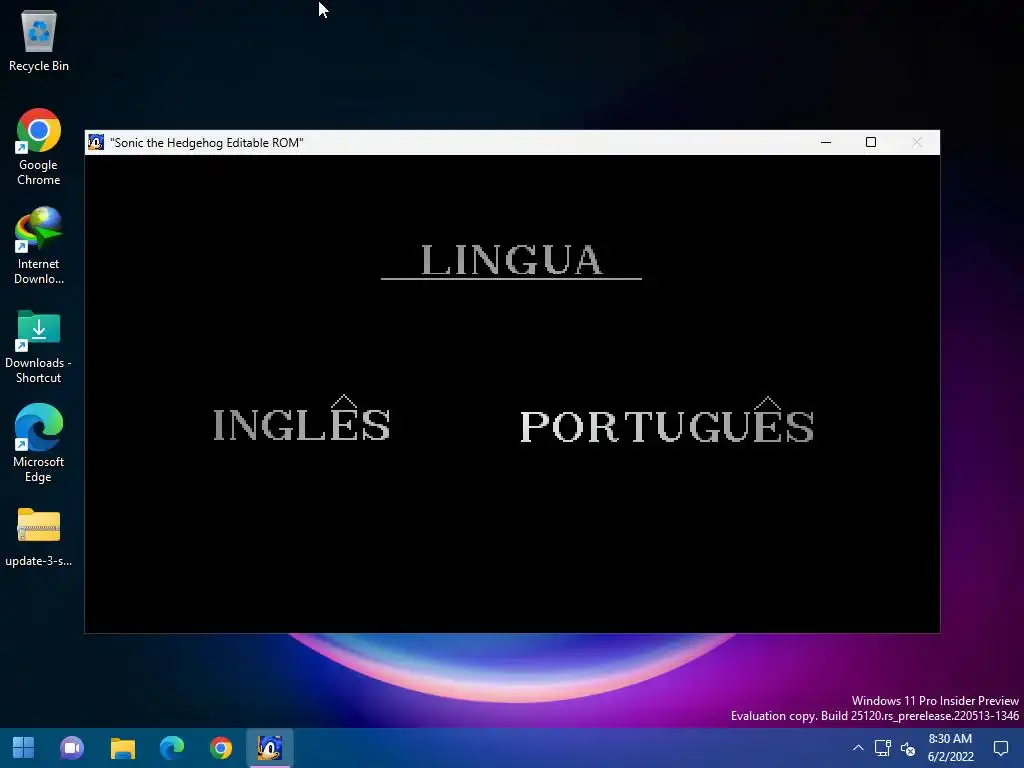Show hidden system tray icons

tap(858, 748)
